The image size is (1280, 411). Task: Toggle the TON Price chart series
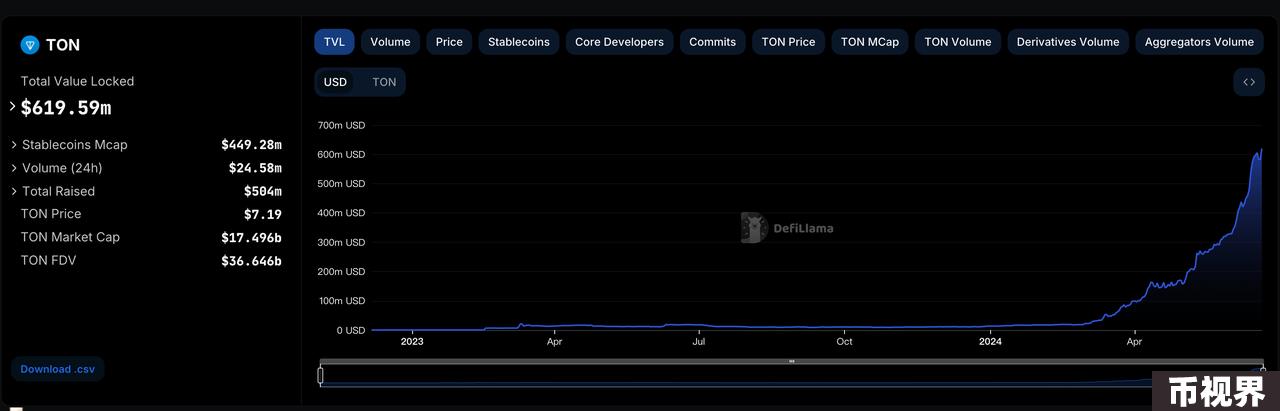[788, 42]
